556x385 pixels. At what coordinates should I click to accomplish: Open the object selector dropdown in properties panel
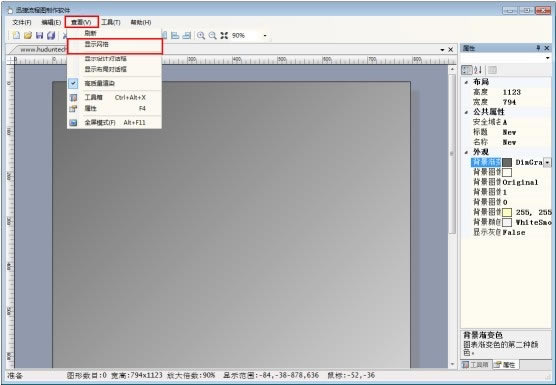click(547, 58)
